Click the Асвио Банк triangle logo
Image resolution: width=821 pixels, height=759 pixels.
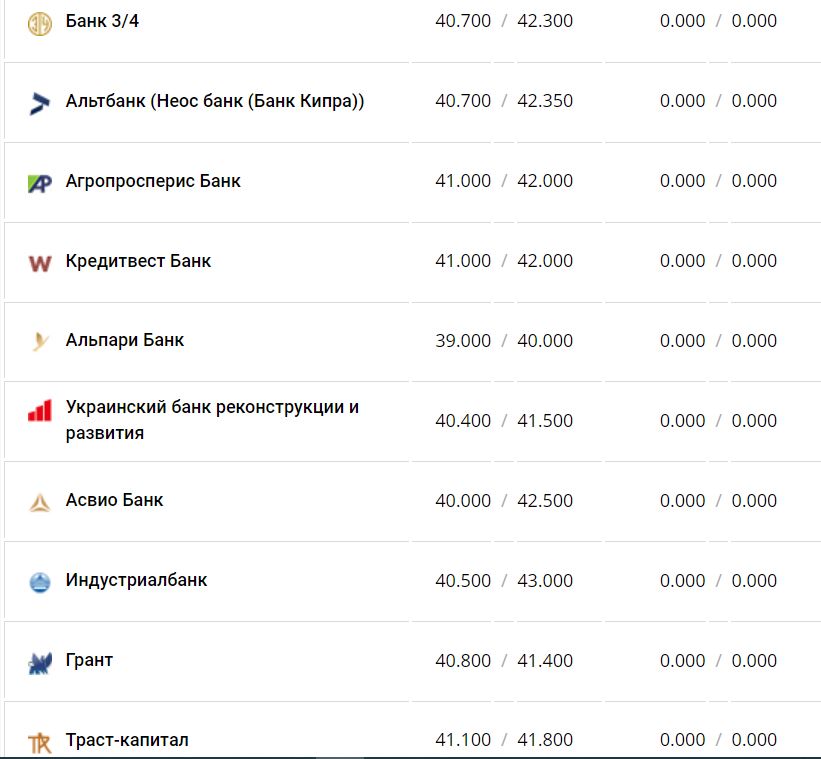(39, 502)
